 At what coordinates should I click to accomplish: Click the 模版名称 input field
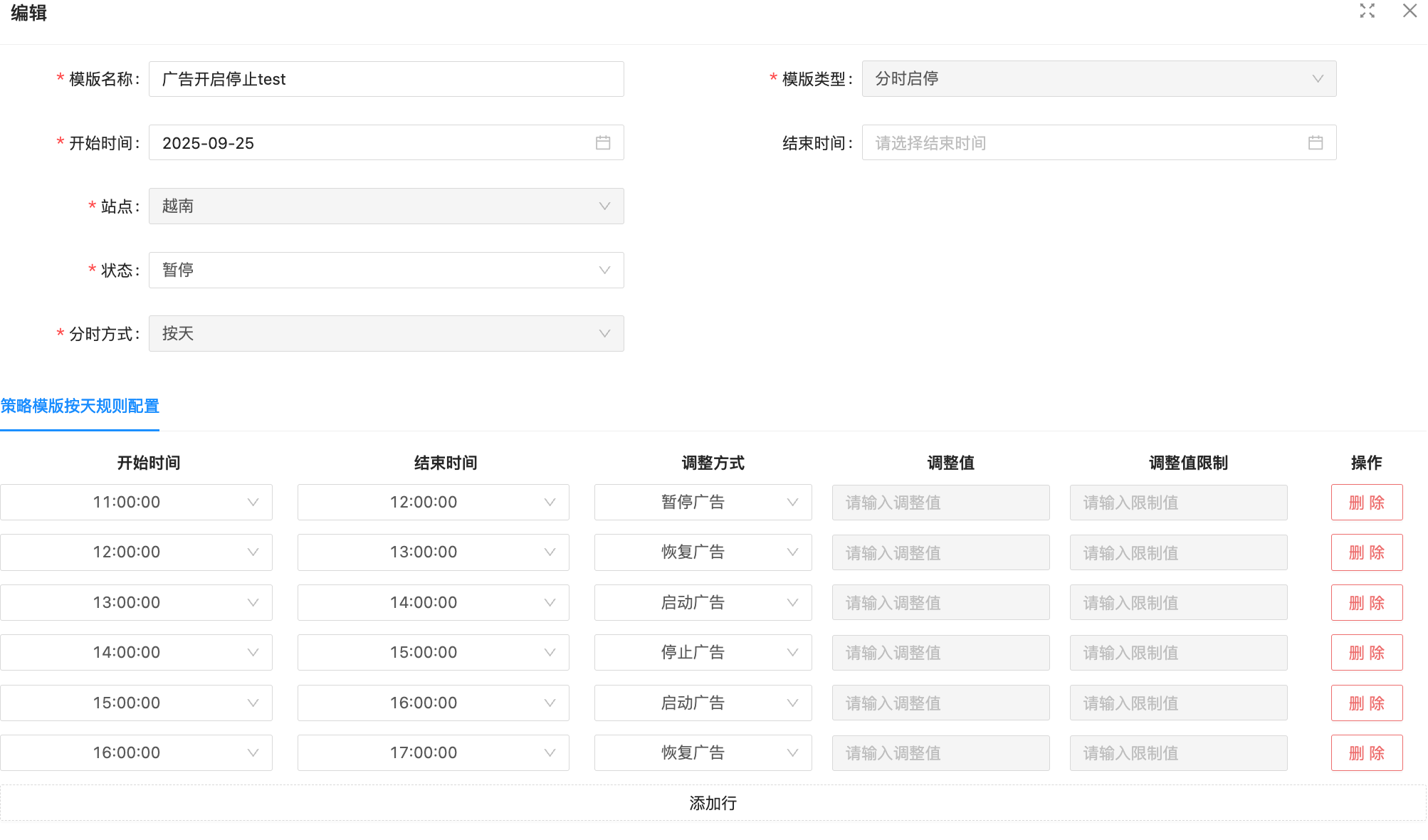tap(386, 79)
